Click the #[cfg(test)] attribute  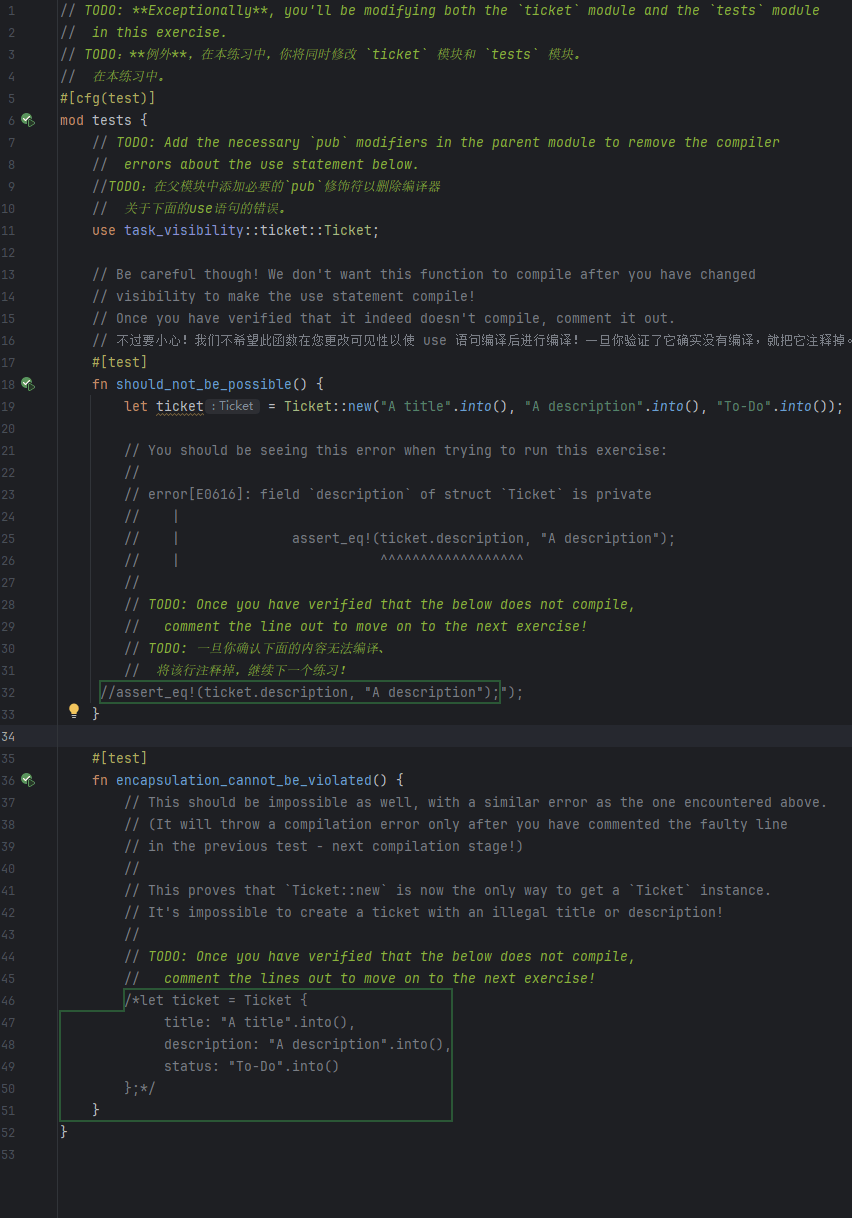(107, 98)
